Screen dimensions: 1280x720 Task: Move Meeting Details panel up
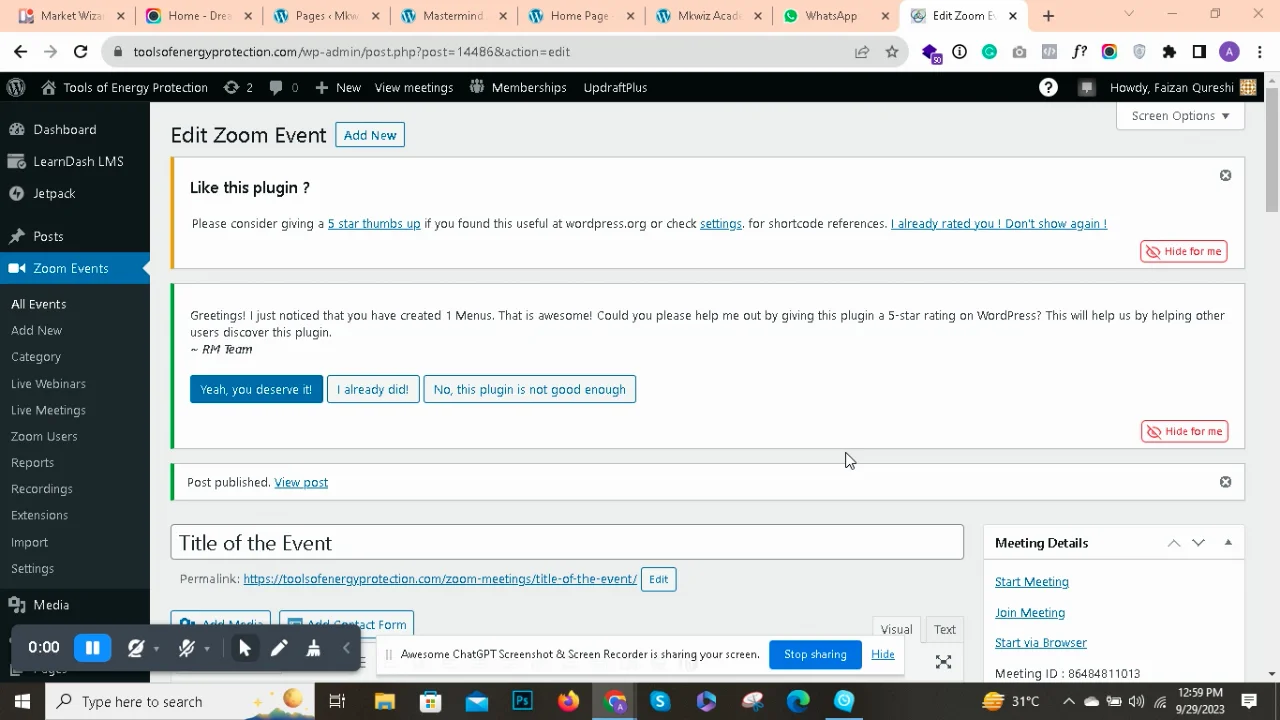click(x=1174, y=543)
